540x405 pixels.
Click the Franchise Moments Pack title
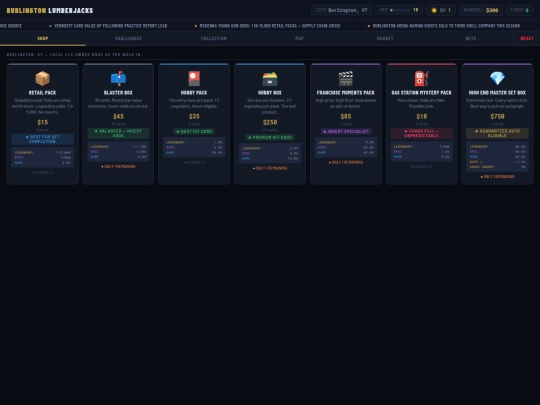click(x=345, y=93)
